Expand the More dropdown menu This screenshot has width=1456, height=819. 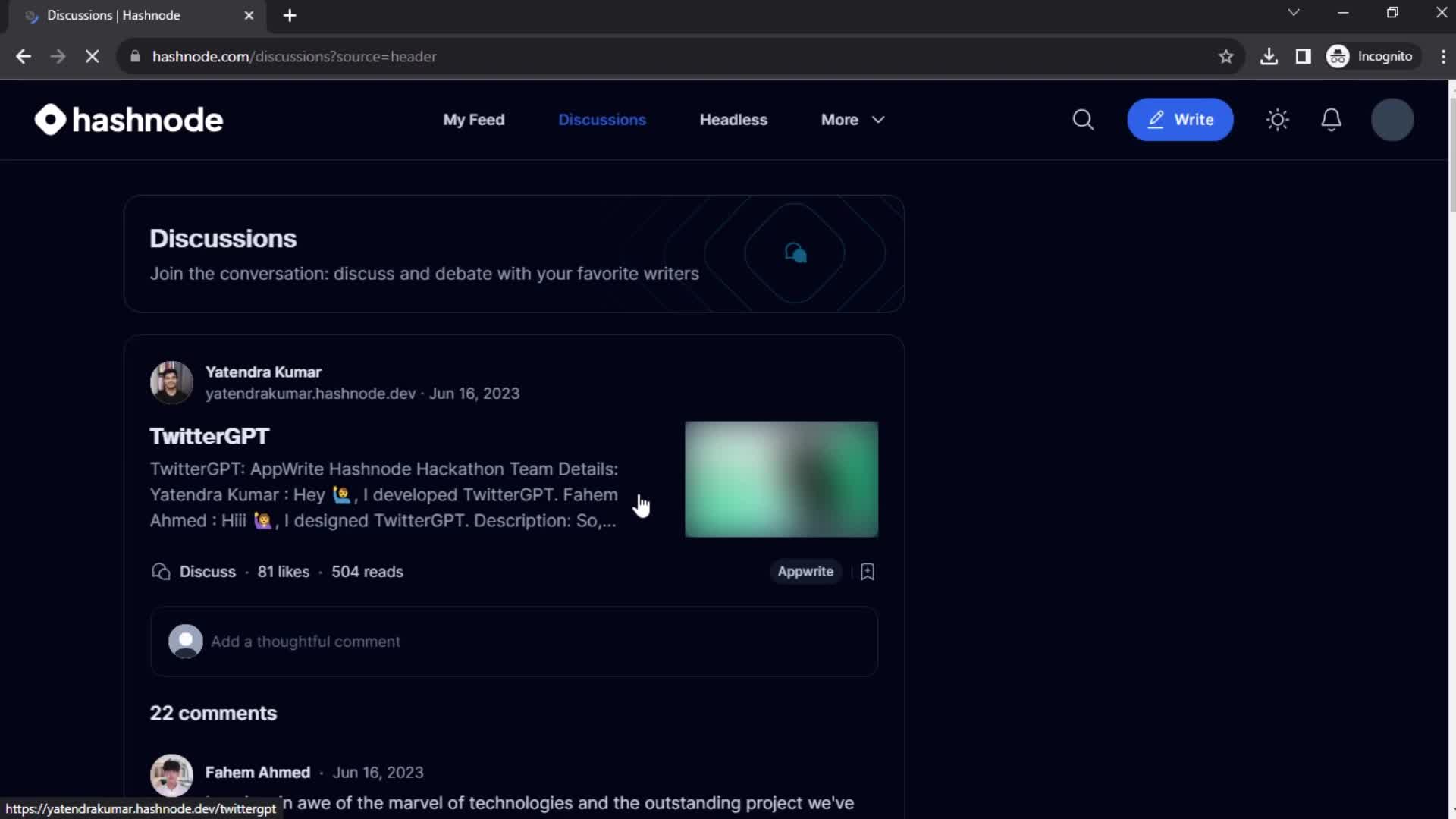[x=852, y=120]
